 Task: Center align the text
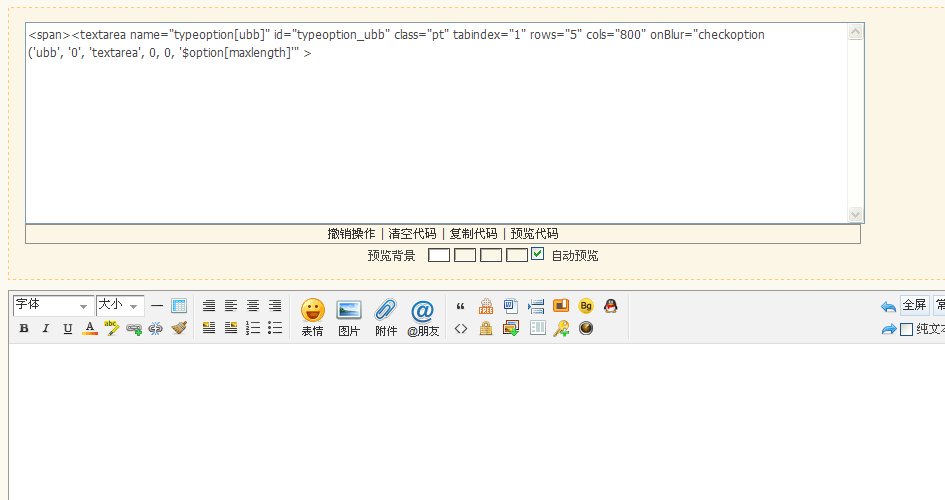253,305
